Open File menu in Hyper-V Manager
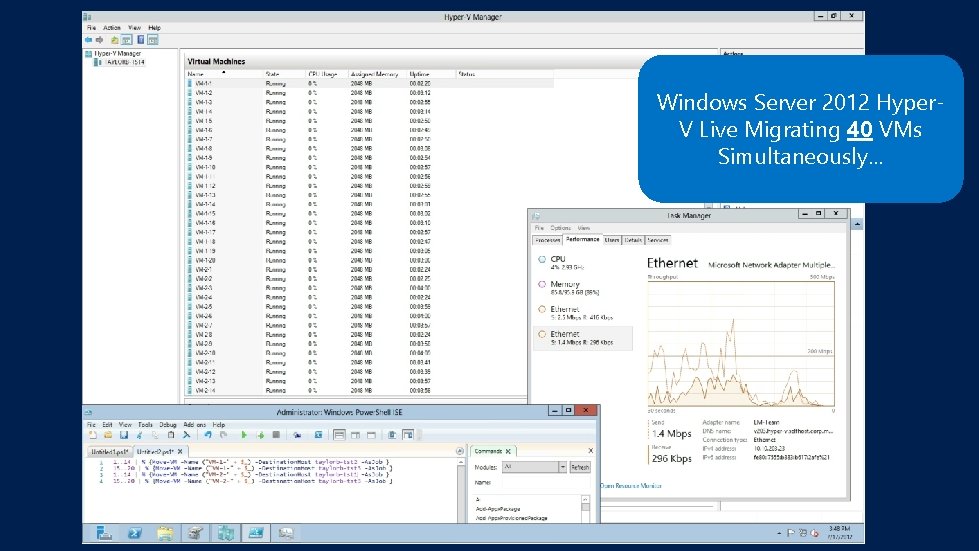The width and height of the screenshot is (979, 551). tap(91, 28)
